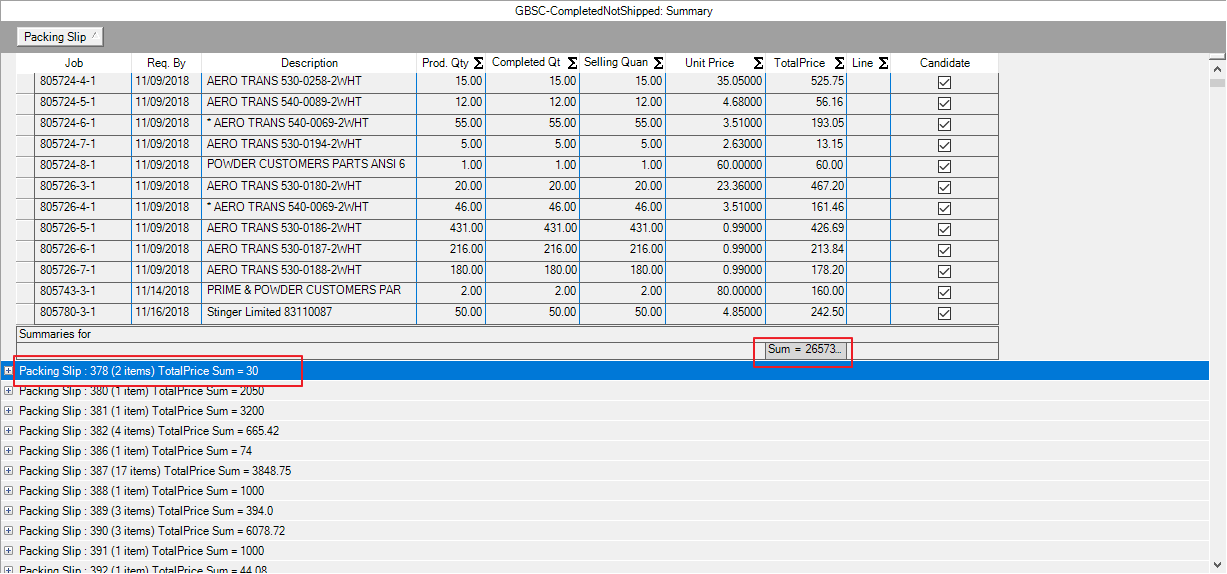This screenshot has width=1227, height=574.
Task: Toggle Candidate checkbox for job 805724-5-1
Action: (x=944, y=103)
